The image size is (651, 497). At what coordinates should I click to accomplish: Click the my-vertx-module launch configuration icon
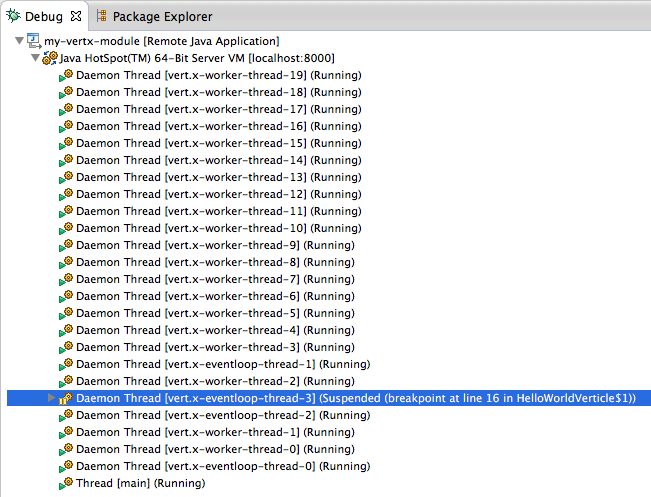[34, 41]
